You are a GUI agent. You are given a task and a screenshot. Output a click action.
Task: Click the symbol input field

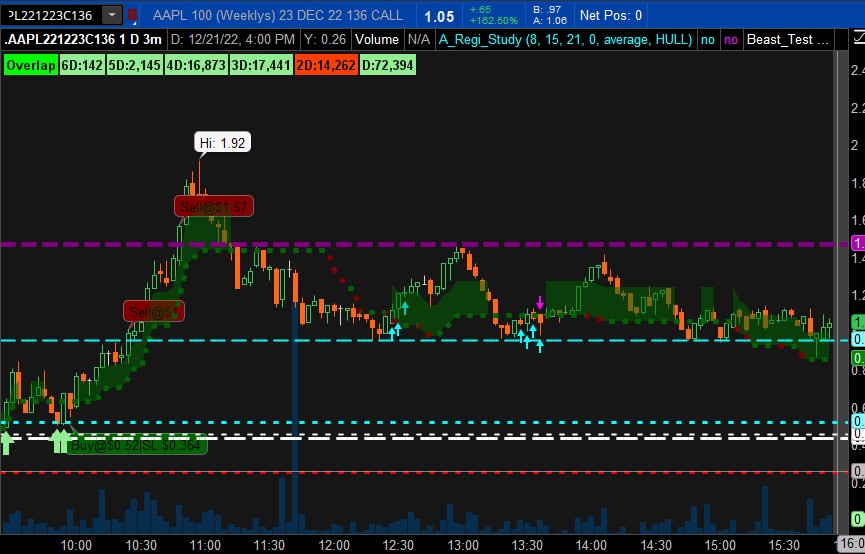(x=50, y=15)
